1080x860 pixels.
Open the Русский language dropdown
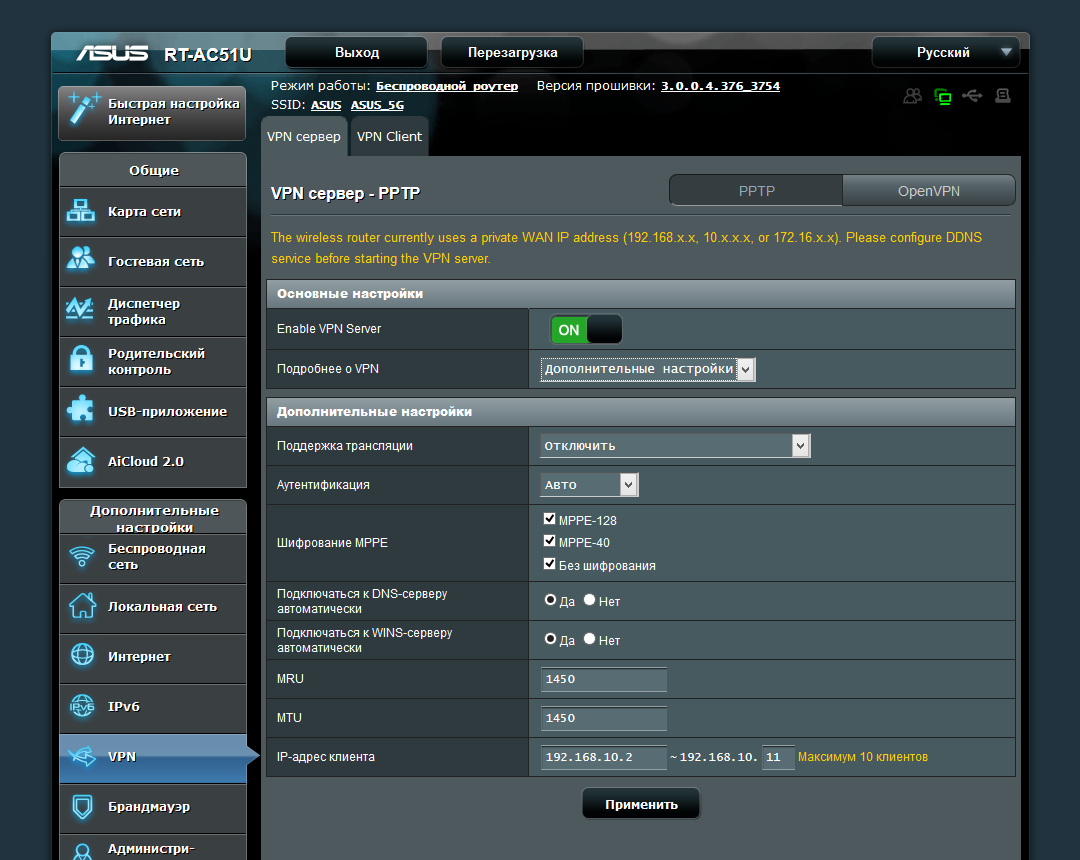tap(946, 52)
